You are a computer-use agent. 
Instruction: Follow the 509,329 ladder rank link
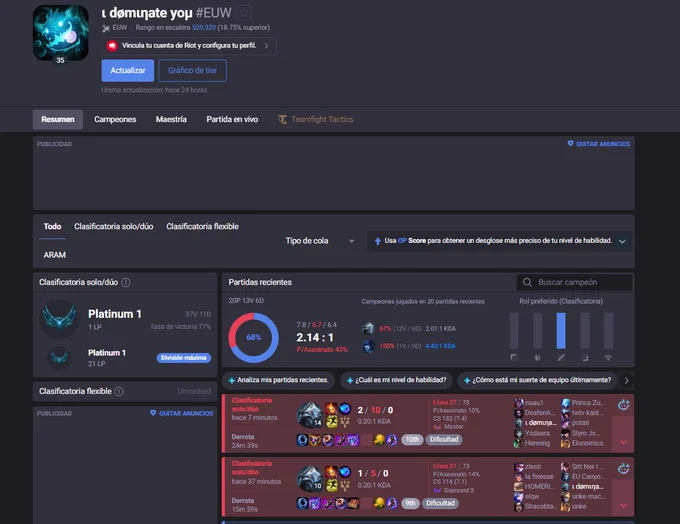coord(204,27)
